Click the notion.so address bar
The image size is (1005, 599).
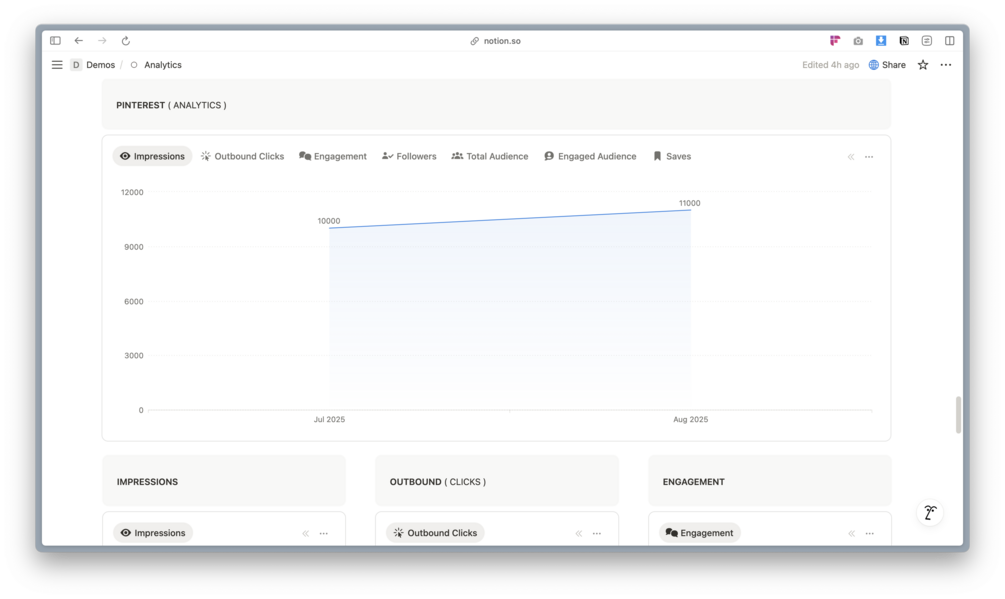(495, 40)
